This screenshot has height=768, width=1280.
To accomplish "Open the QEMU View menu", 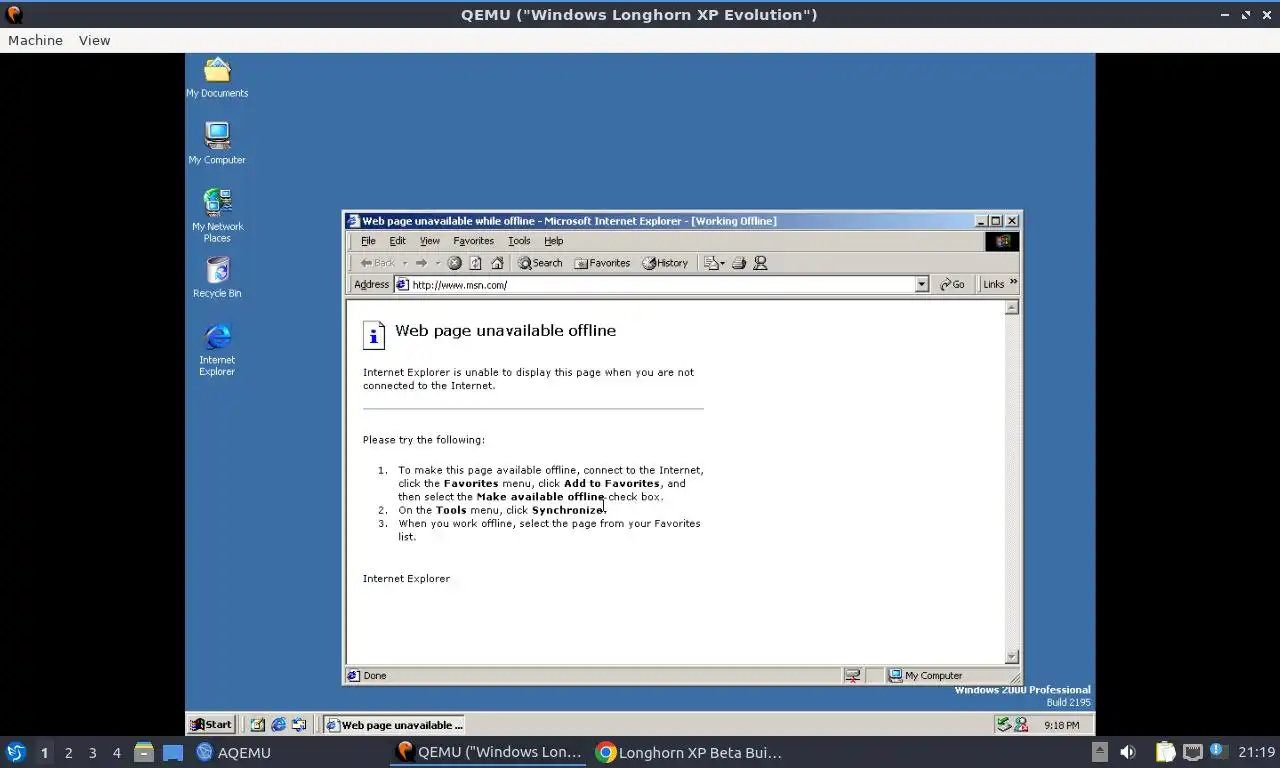I will pos(94,40).
